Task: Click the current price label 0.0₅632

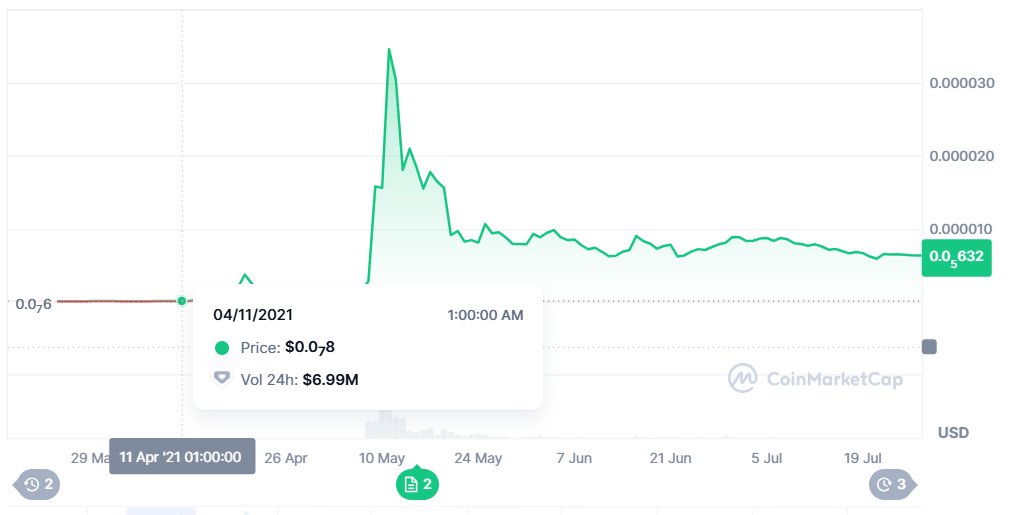Action: click(957, 257)
